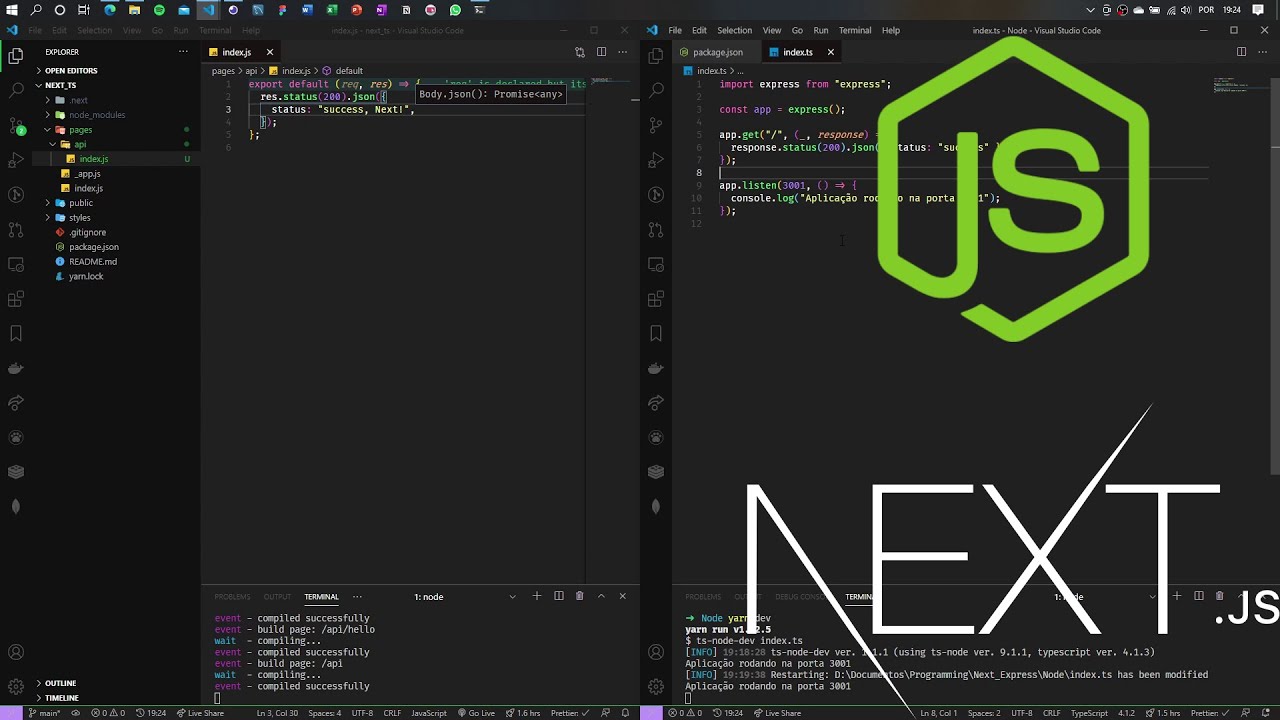Image resolution: width=1280 pixels, height=720 pixels.
Task: Open Terminal menu in right Node window
Action: [855, 30]
